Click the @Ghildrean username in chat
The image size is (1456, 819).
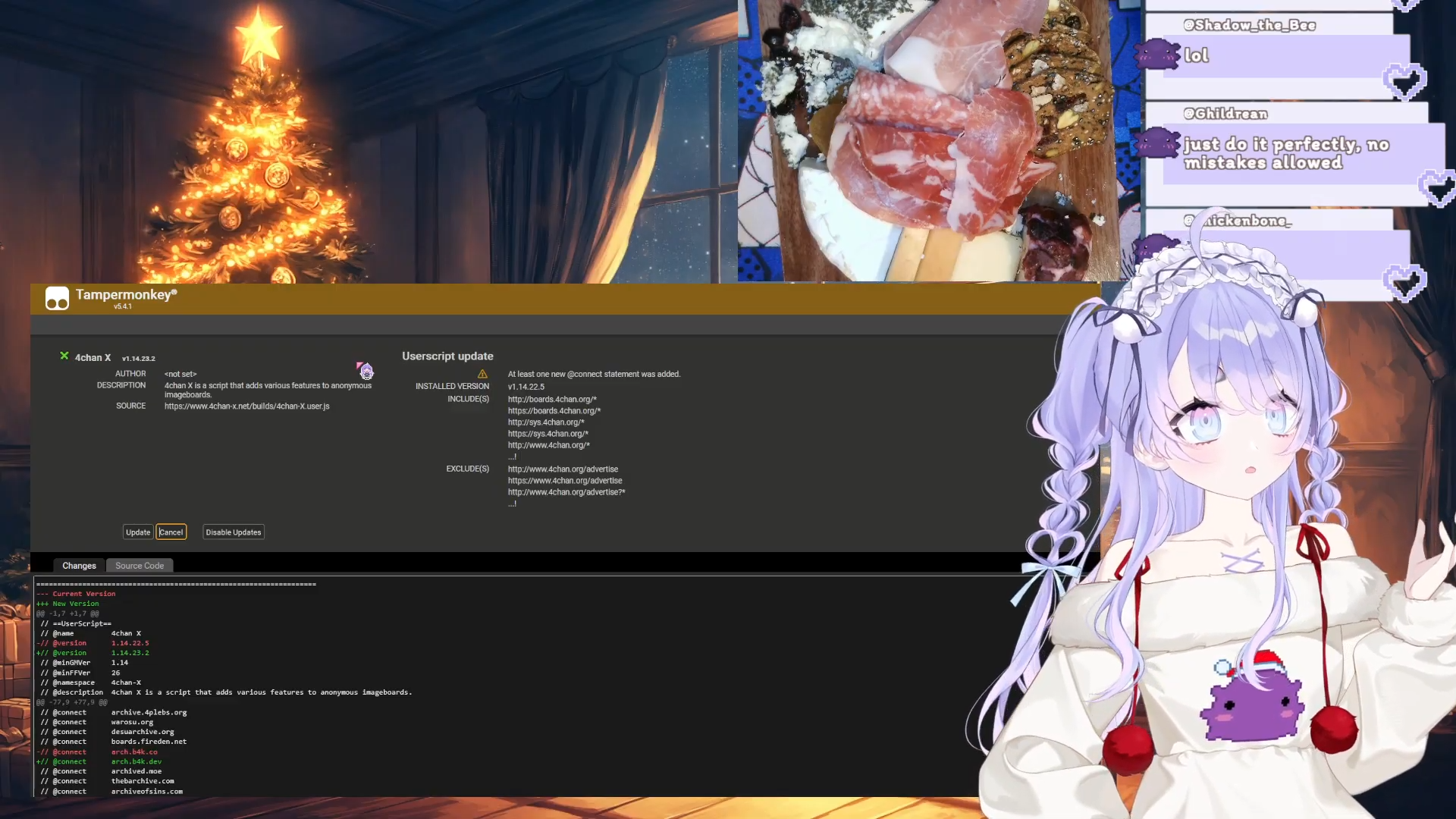point(1225,114)
